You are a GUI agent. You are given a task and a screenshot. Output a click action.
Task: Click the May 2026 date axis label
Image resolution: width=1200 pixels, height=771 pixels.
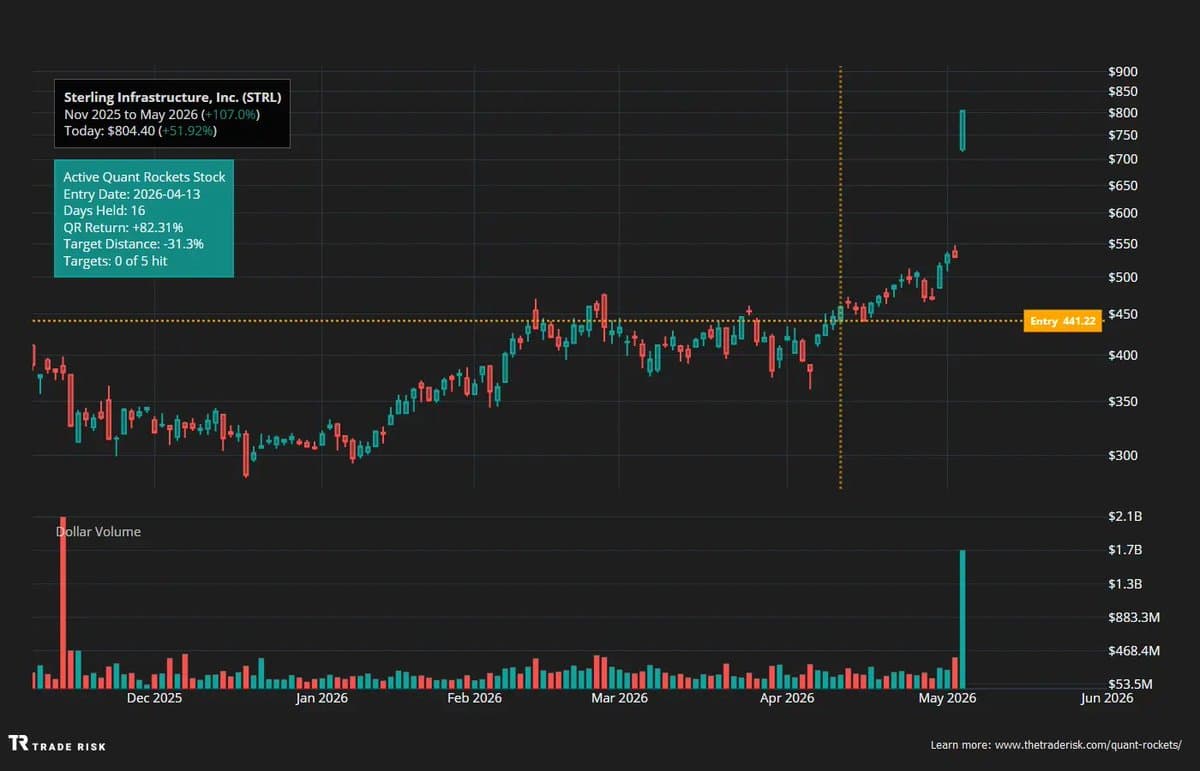948,698
